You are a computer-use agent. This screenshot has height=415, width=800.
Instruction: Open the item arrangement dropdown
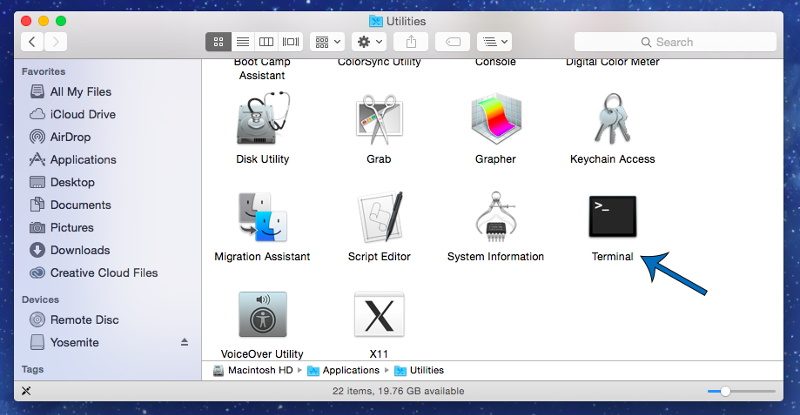pos(328,42)
